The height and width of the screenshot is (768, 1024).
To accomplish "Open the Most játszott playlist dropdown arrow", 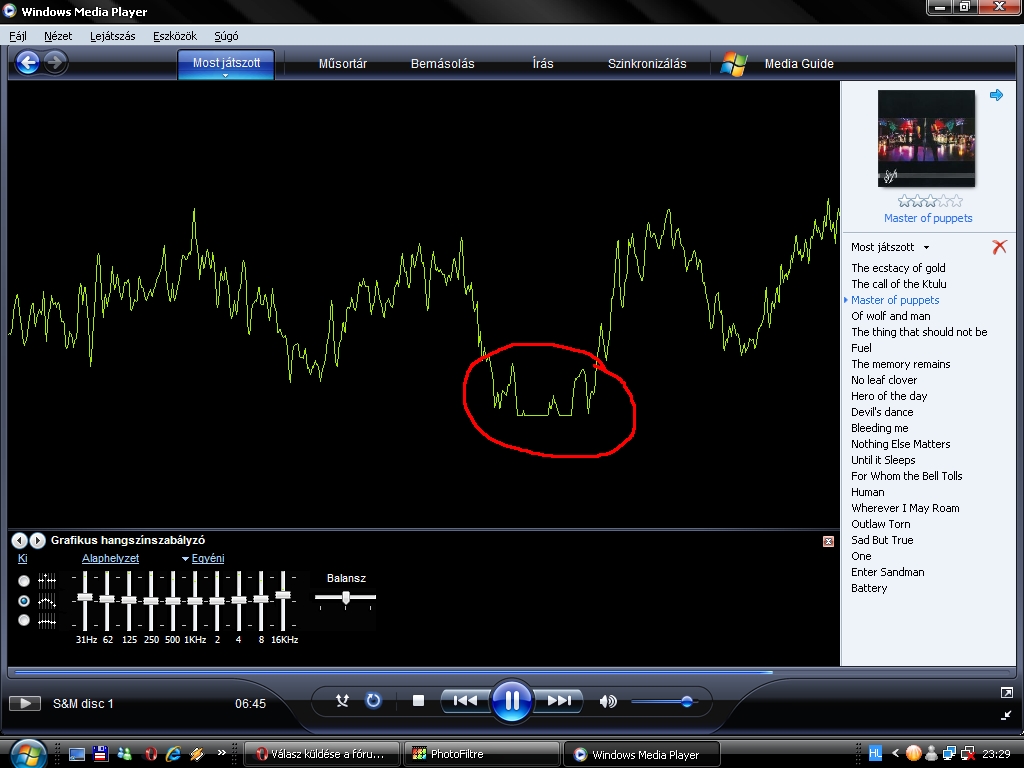I will [926, 248].
